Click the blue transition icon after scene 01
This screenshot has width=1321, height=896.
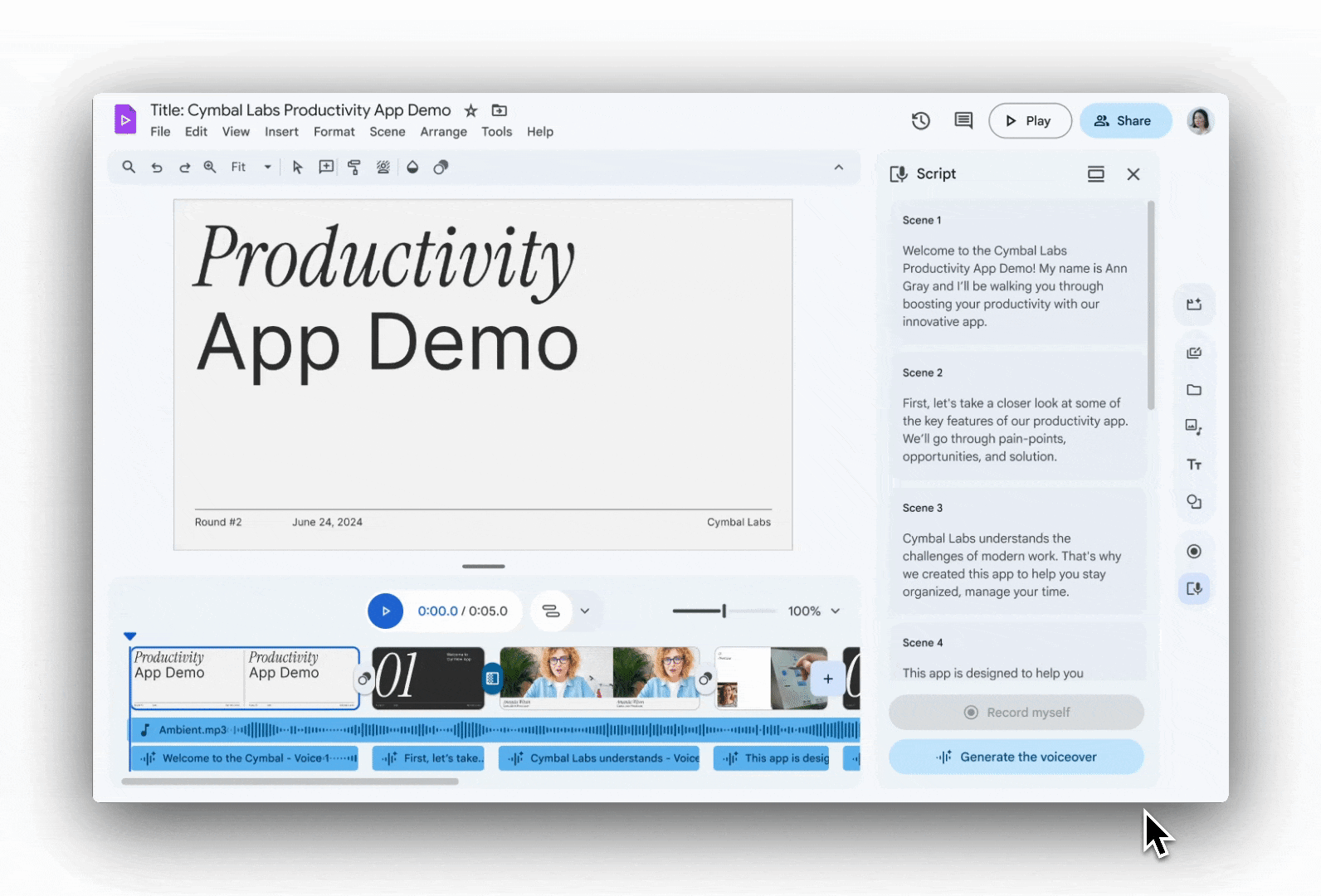coord(492,679)
